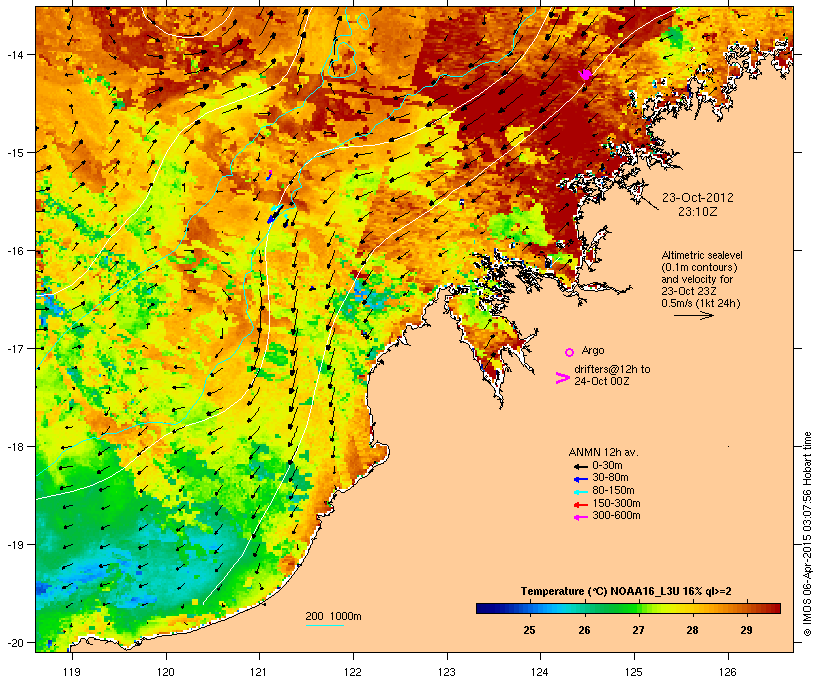Click the magenta 300-600m arrow legend icon
This screenshot has width=820, height=680.
pyautogui.click(x=580, y=517)
